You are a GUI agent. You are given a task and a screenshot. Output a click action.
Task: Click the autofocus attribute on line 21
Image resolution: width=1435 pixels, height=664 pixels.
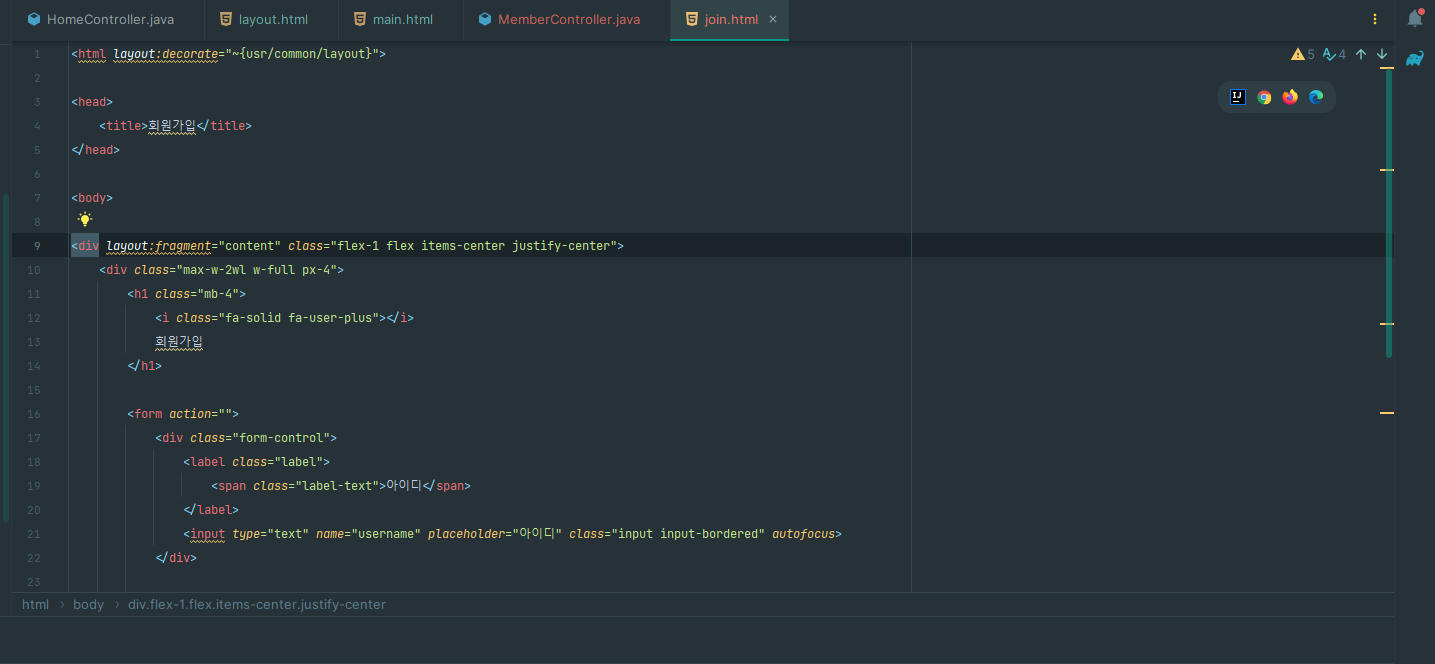[803, 534]
